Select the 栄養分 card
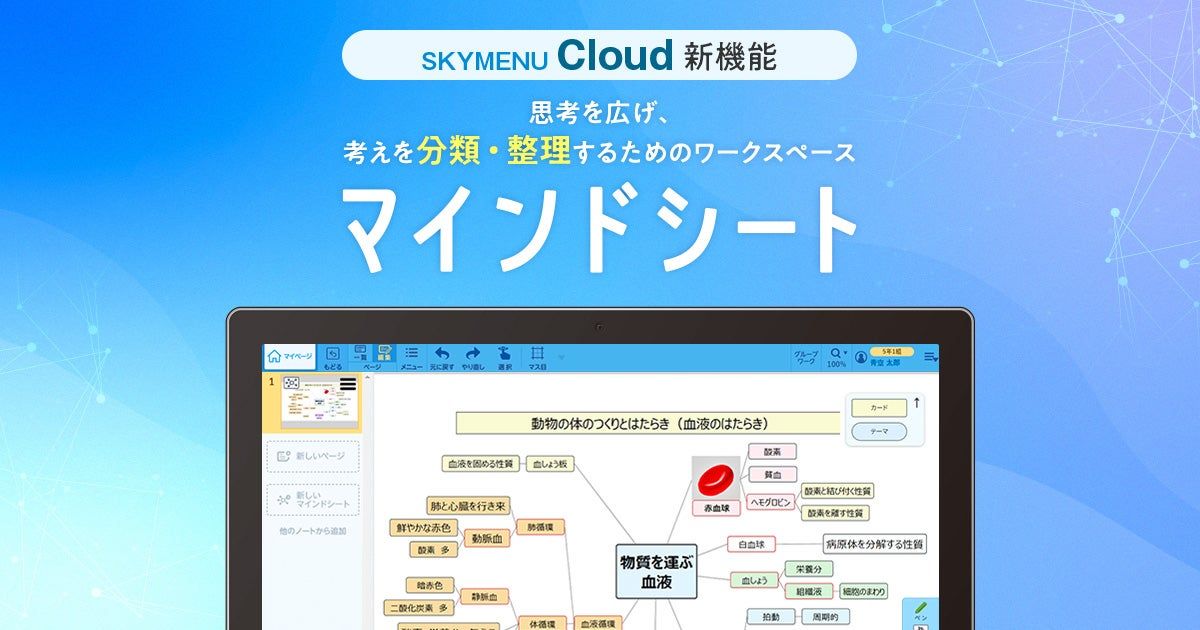Screen dimensions: 1200x630 pyautogui.click(x=809, y=569)
